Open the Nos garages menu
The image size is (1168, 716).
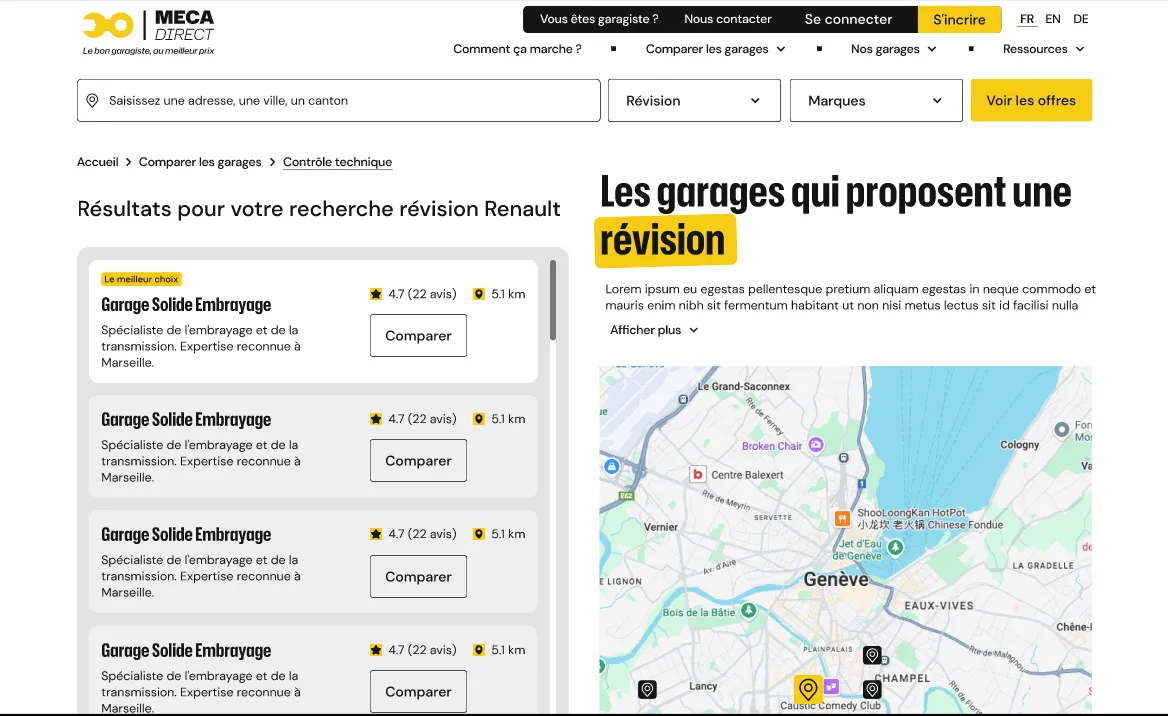point(893,49)
